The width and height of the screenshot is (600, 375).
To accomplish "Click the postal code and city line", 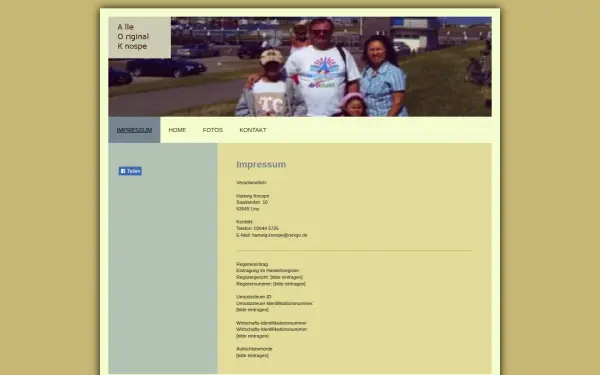I will point(248,209).
